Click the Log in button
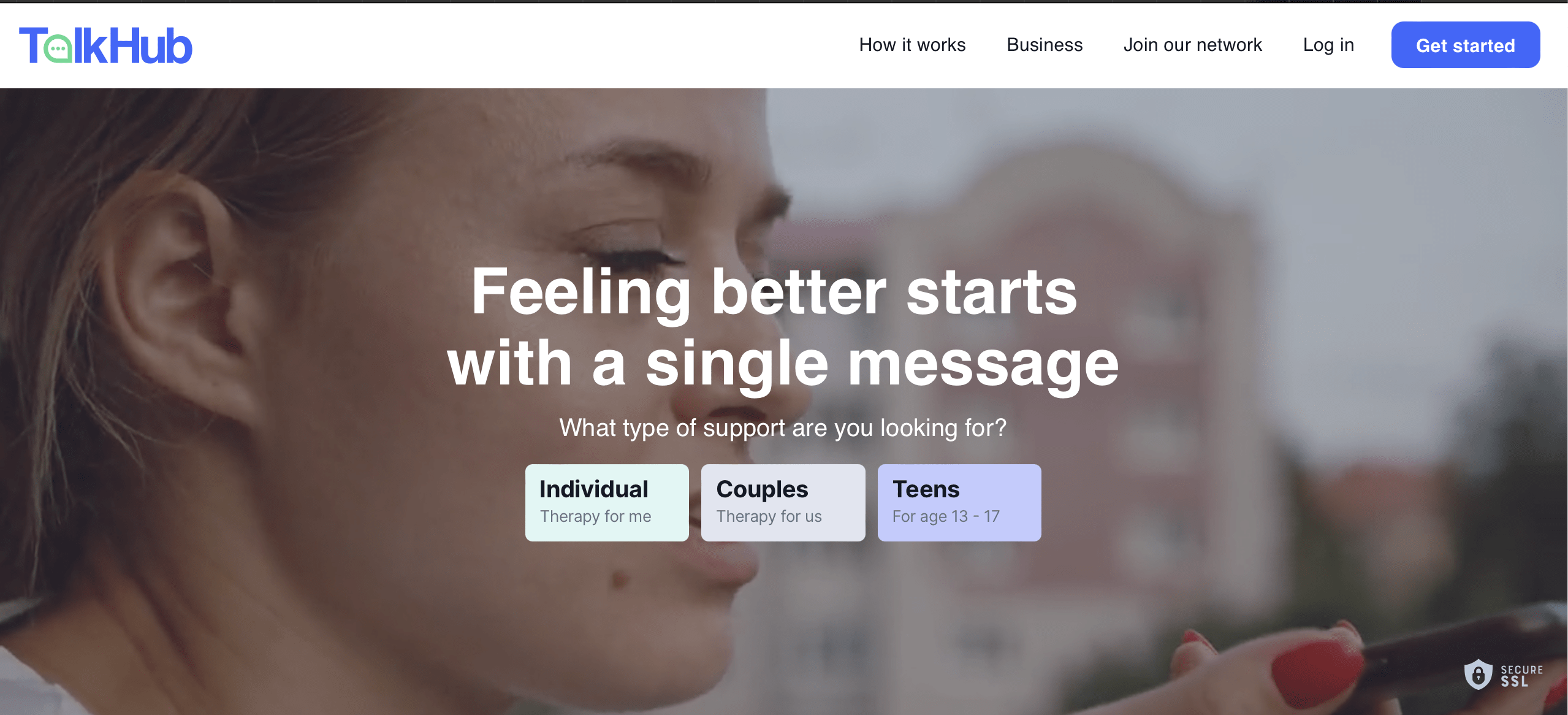This screenshot has height=715, width=1568. [x=1326, y=44]
